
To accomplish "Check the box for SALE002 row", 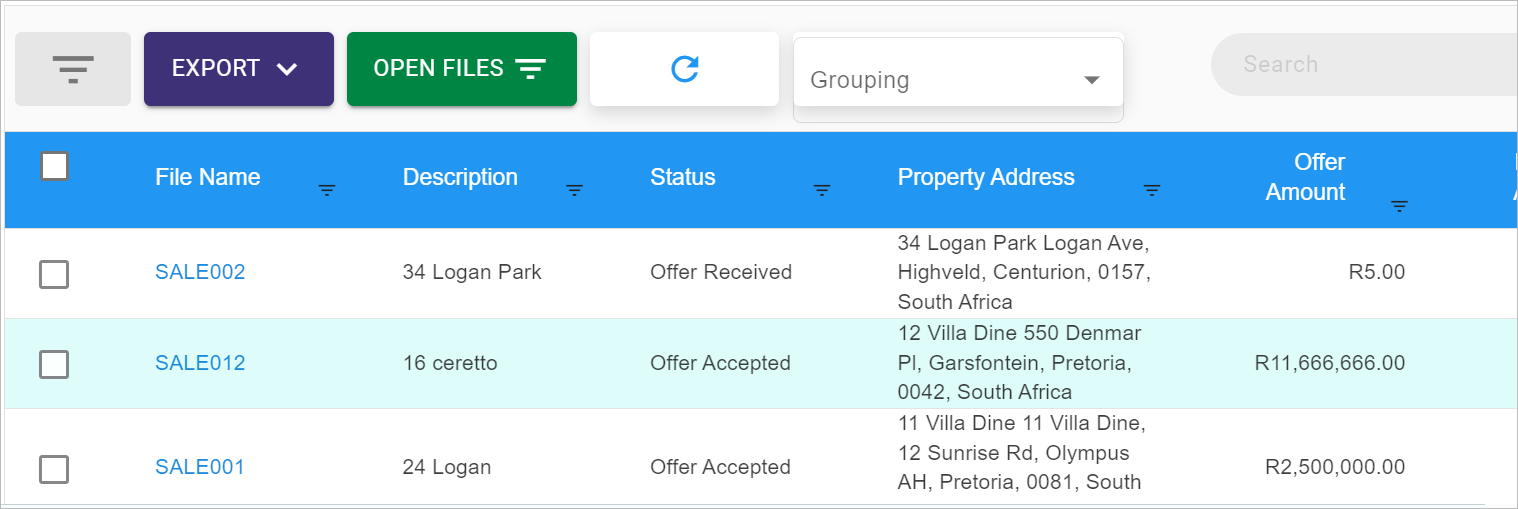I will 54,274.
